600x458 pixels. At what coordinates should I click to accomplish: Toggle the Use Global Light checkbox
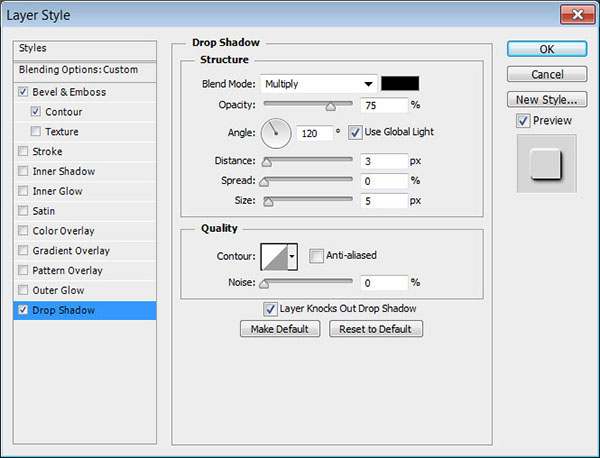pos(354,132)
